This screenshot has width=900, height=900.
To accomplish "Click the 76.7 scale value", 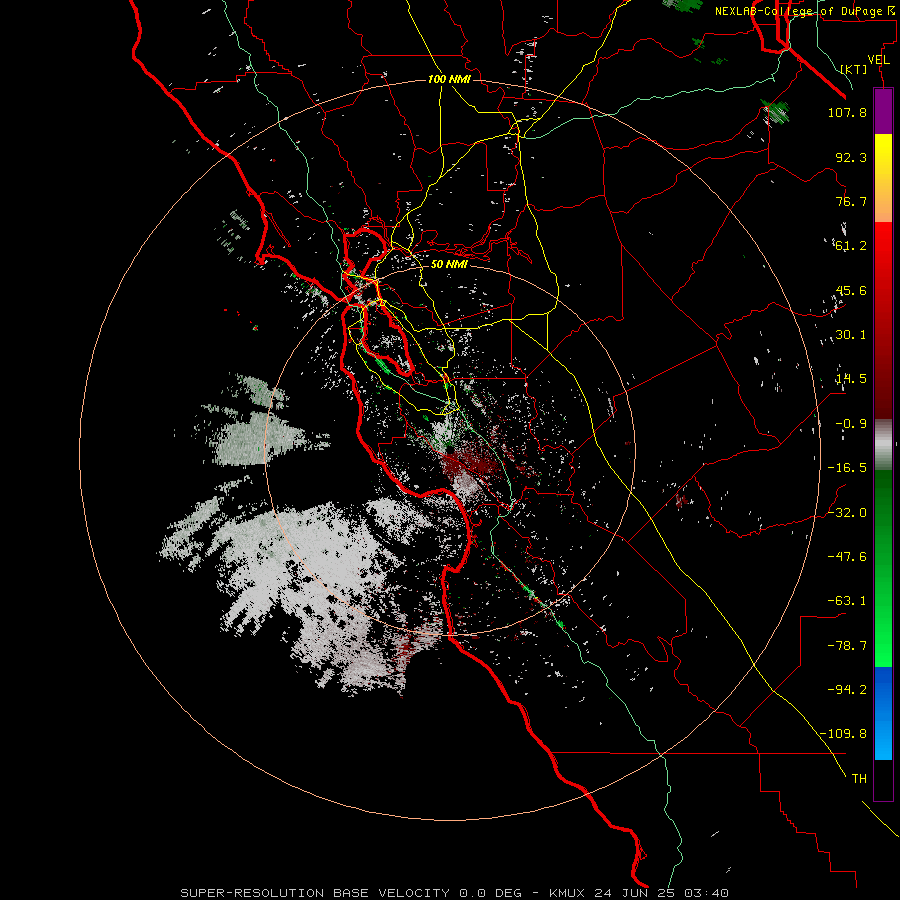I will [x=851, y=201].
